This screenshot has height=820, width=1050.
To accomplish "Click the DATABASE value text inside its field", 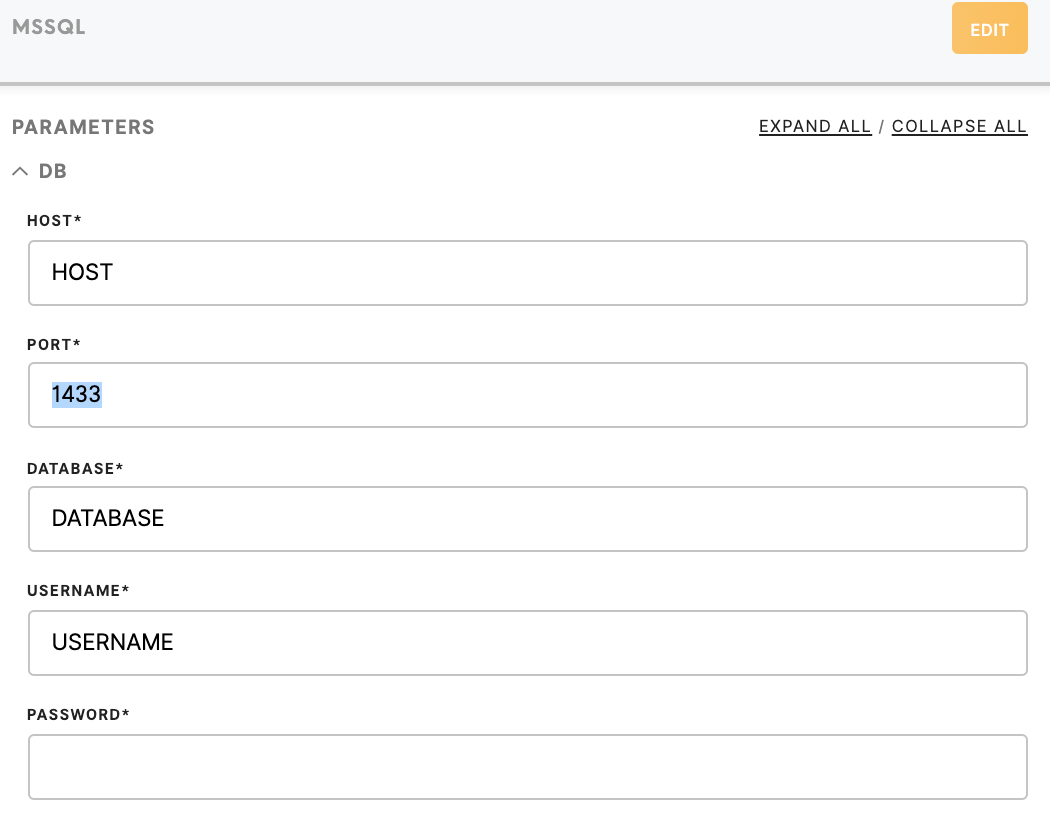I will click(x=108, y=518).
